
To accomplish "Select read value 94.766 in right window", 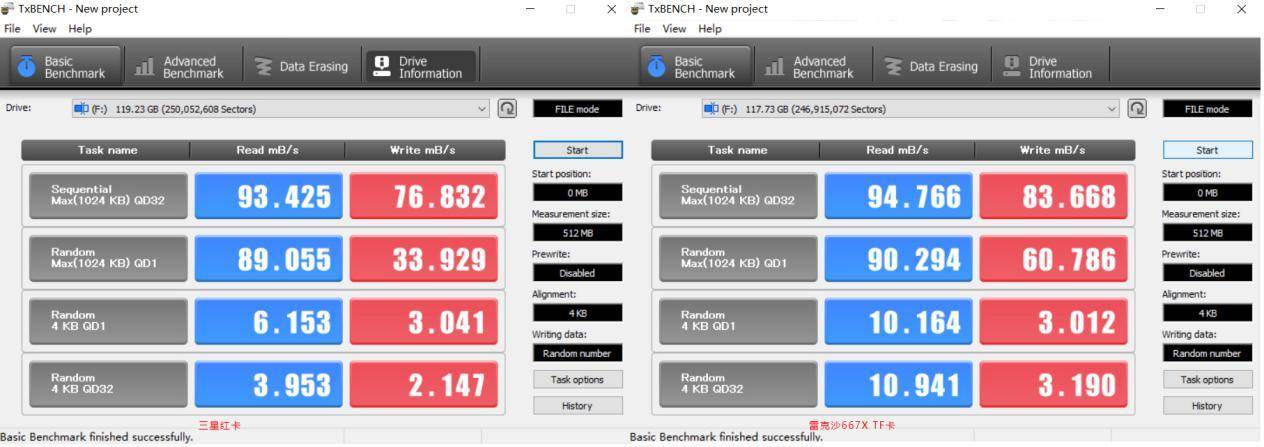I will click(900, 196).
